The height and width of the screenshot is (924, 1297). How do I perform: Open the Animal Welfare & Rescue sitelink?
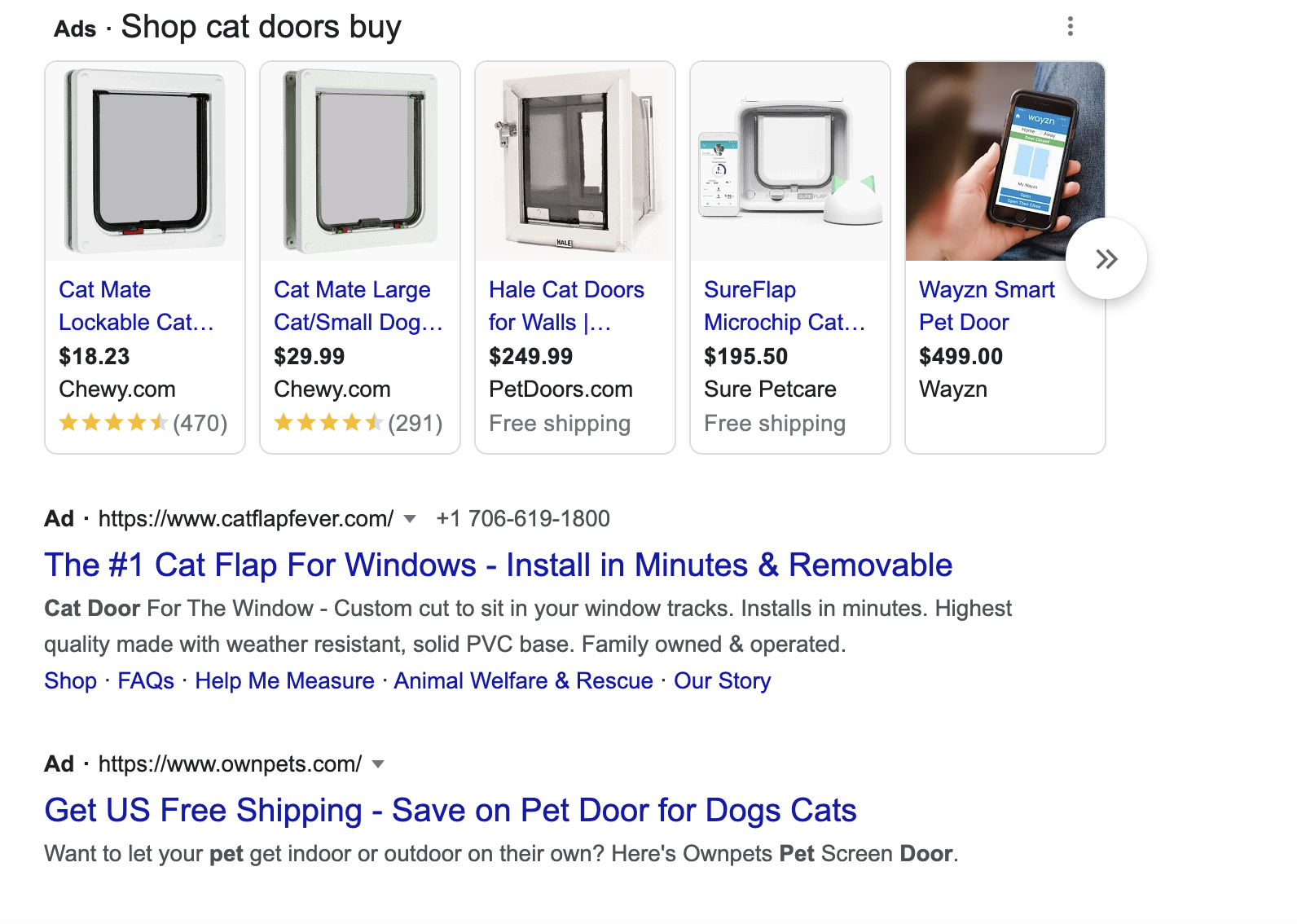523,681
